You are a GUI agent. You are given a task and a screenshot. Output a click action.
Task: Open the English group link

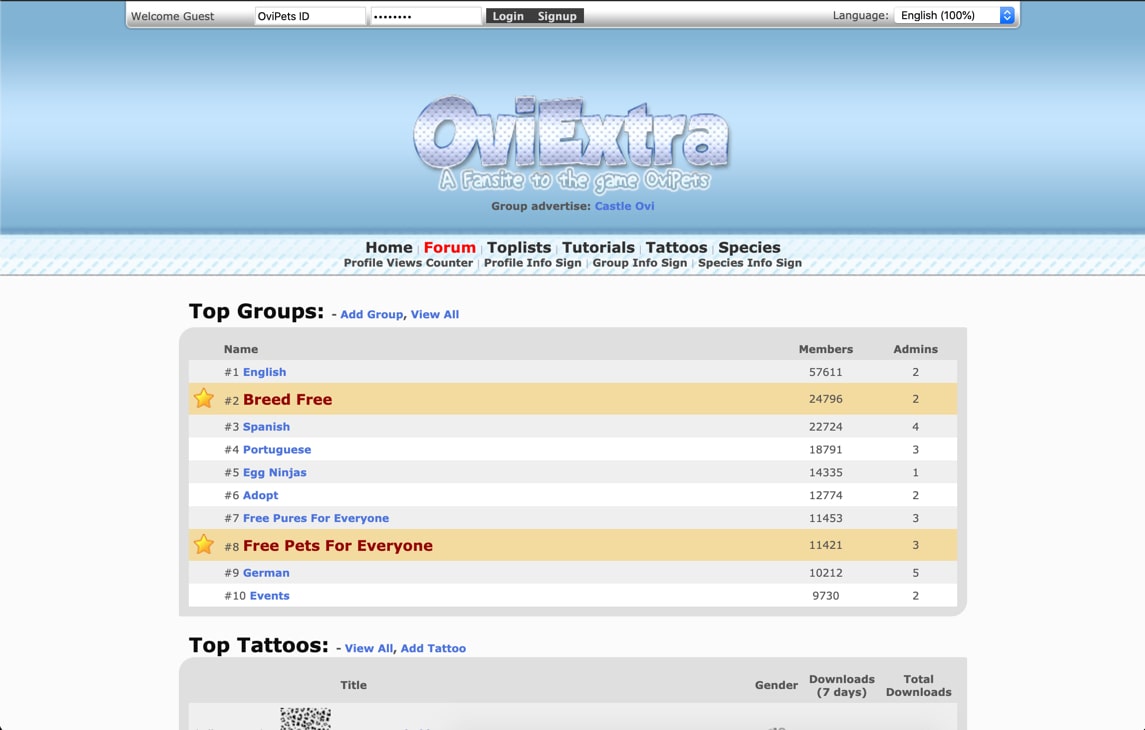click(x=264, y=372)
